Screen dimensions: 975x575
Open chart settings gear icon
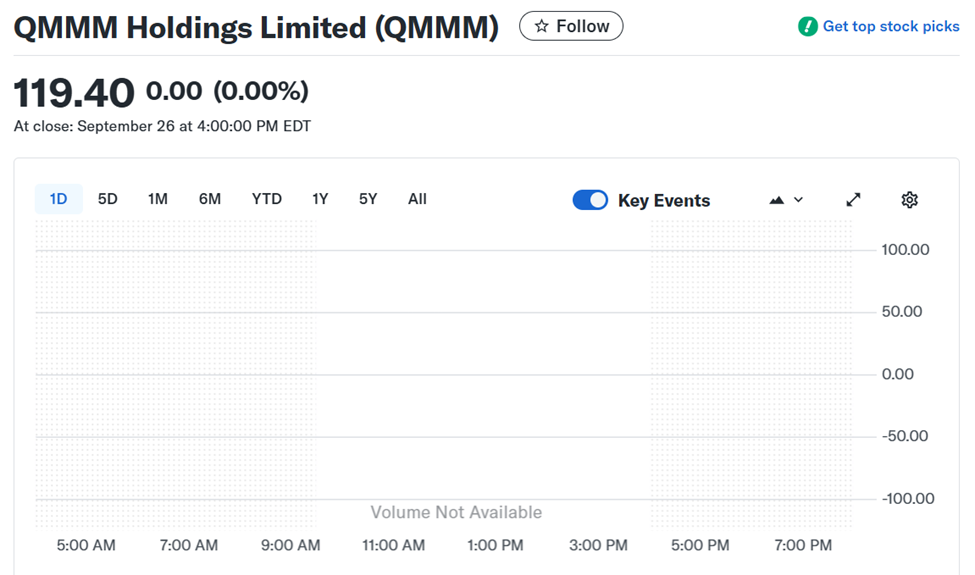pos(909,200)
